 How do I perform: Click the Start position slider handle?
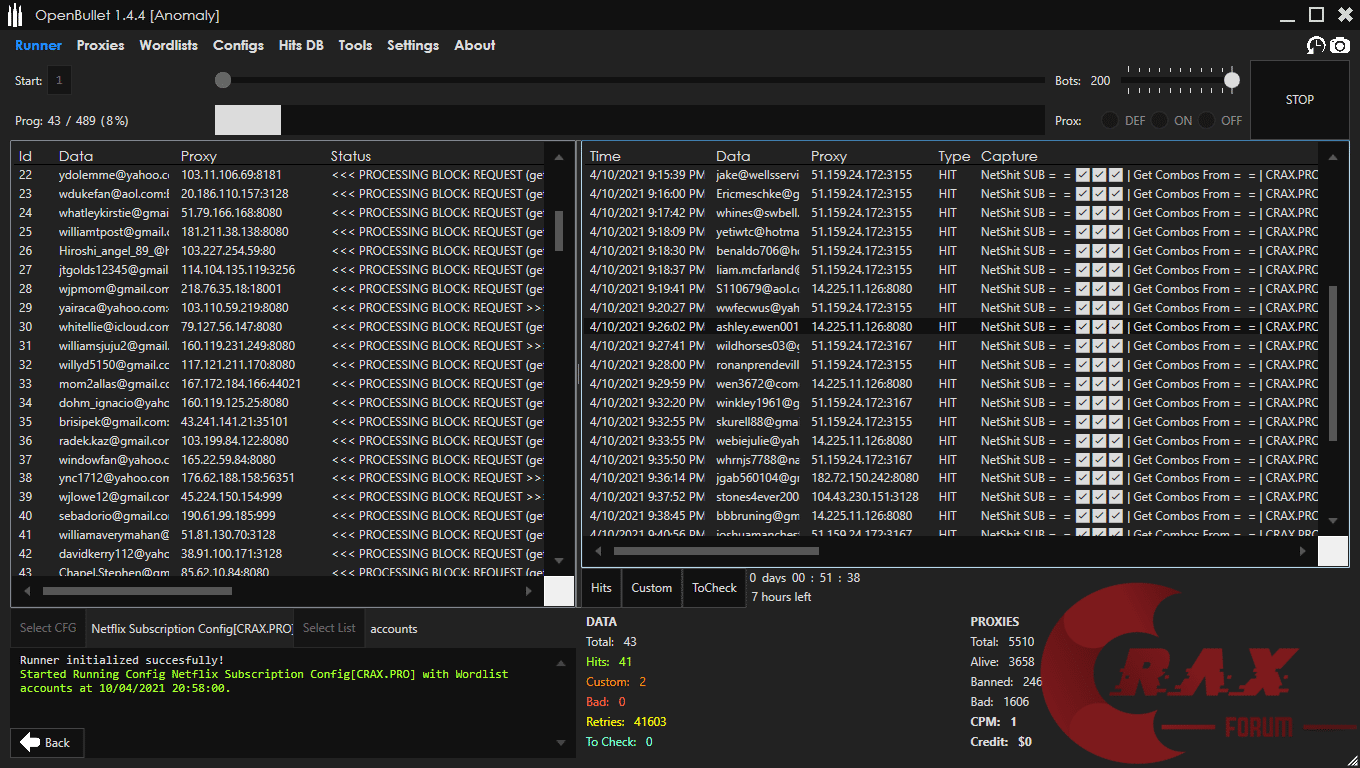pos(223,80)
